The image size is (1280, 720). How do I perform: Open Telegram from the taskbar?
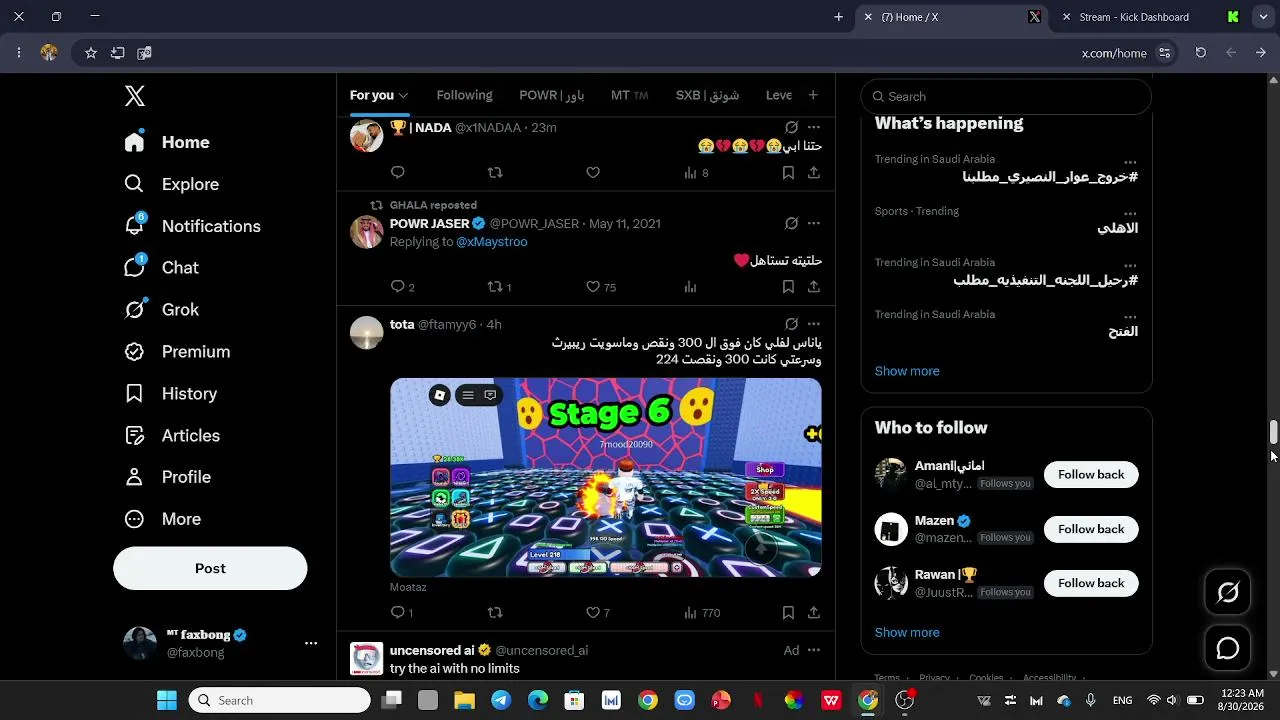501,701
